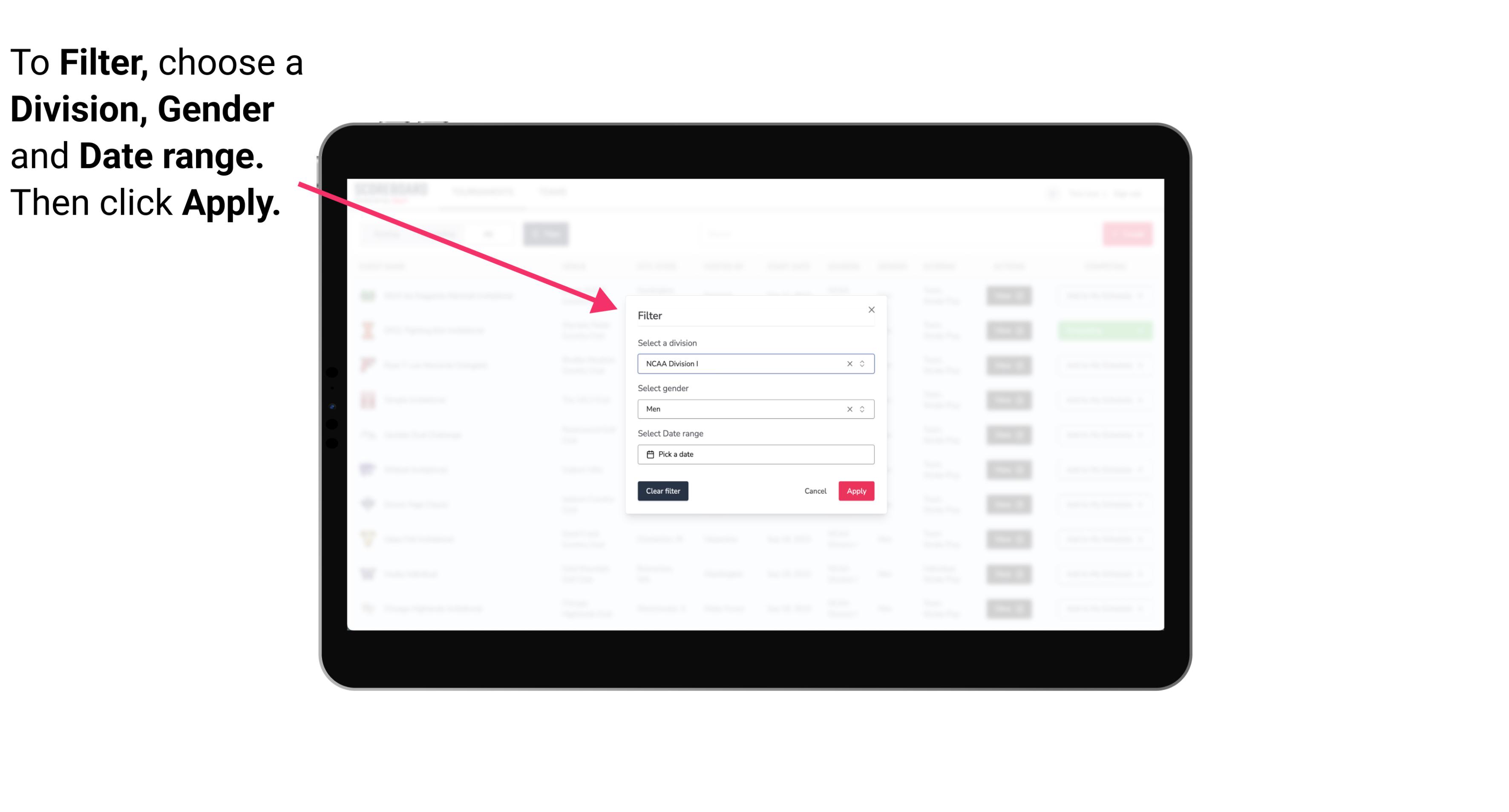Select the Cancel option in Filter dialog
This screenshot has width=1509, height=812.
pos(816,491)
